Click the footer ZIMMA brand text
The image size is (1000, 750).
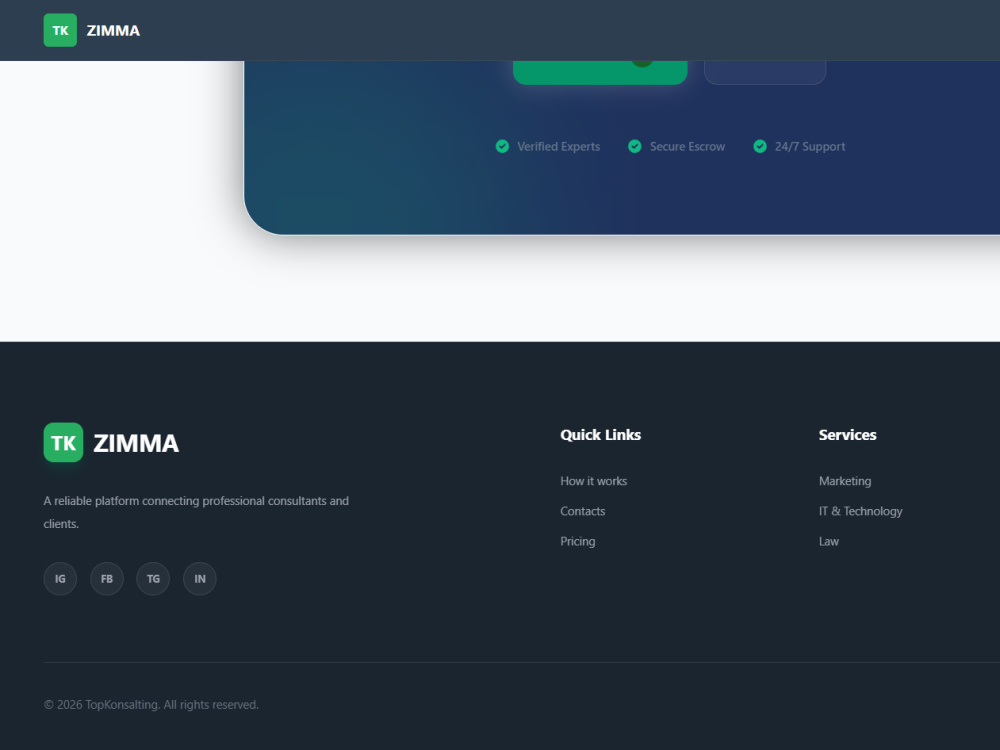coord(136,443)
